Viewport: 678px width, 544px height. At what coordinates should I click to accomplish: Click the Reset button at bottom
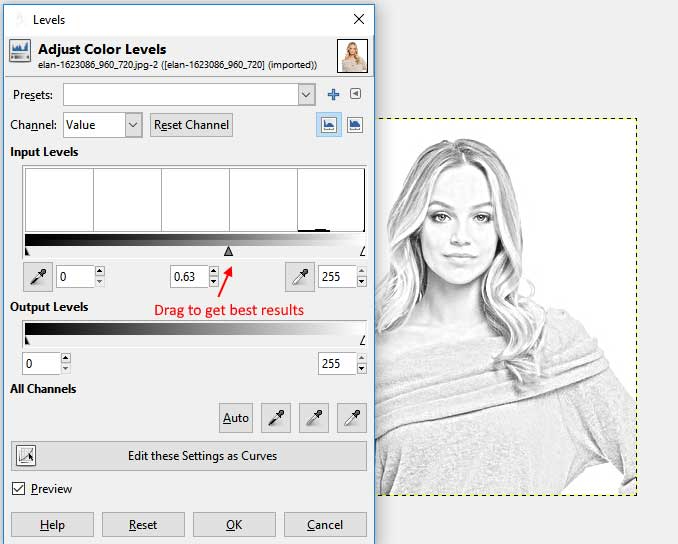pos(143,525)
